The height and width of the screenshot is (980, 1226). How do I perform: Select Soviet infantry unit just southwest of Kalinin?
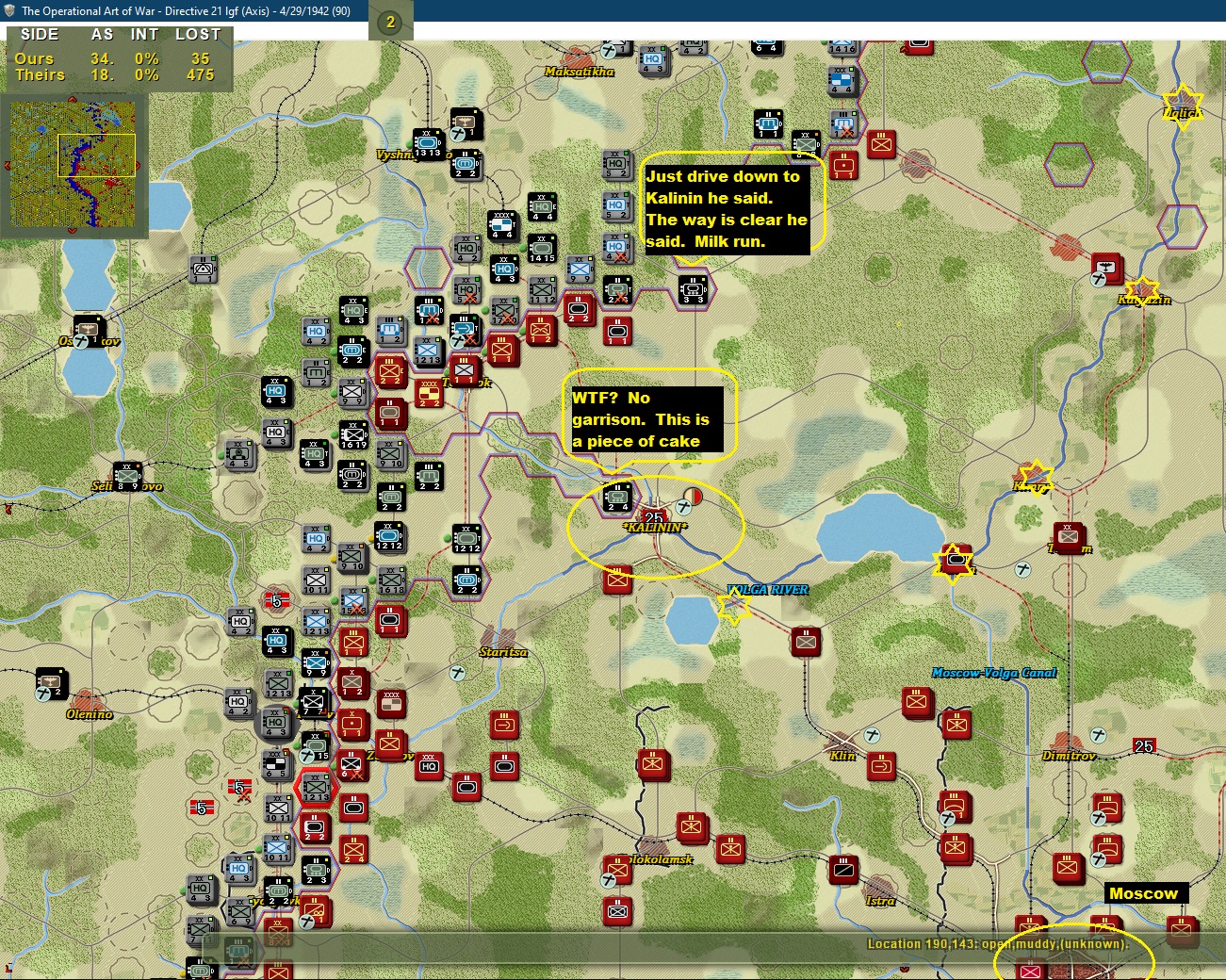point(617,580)
